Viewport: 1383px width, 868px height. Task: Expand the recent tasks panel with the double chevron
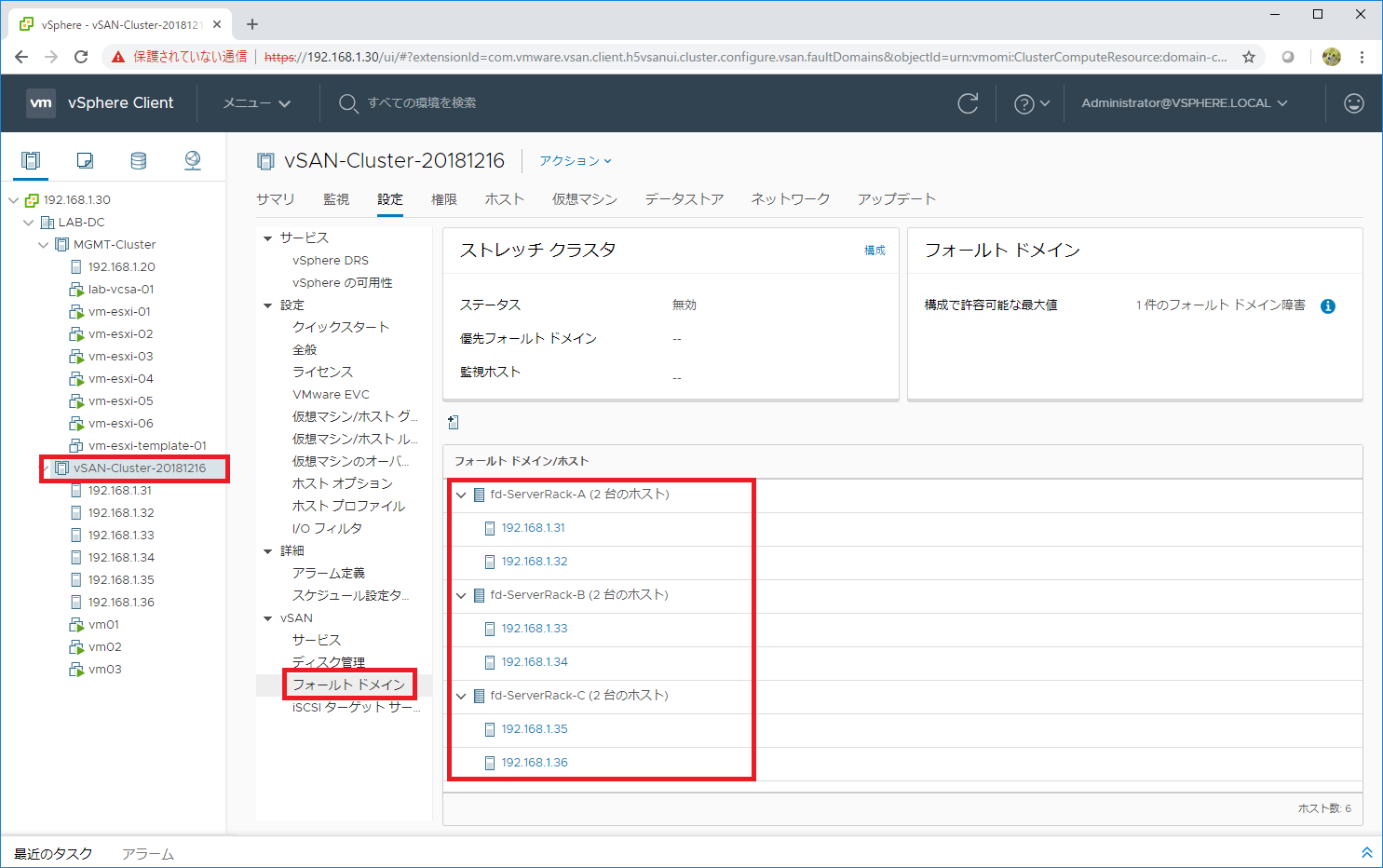(1366, 853)
